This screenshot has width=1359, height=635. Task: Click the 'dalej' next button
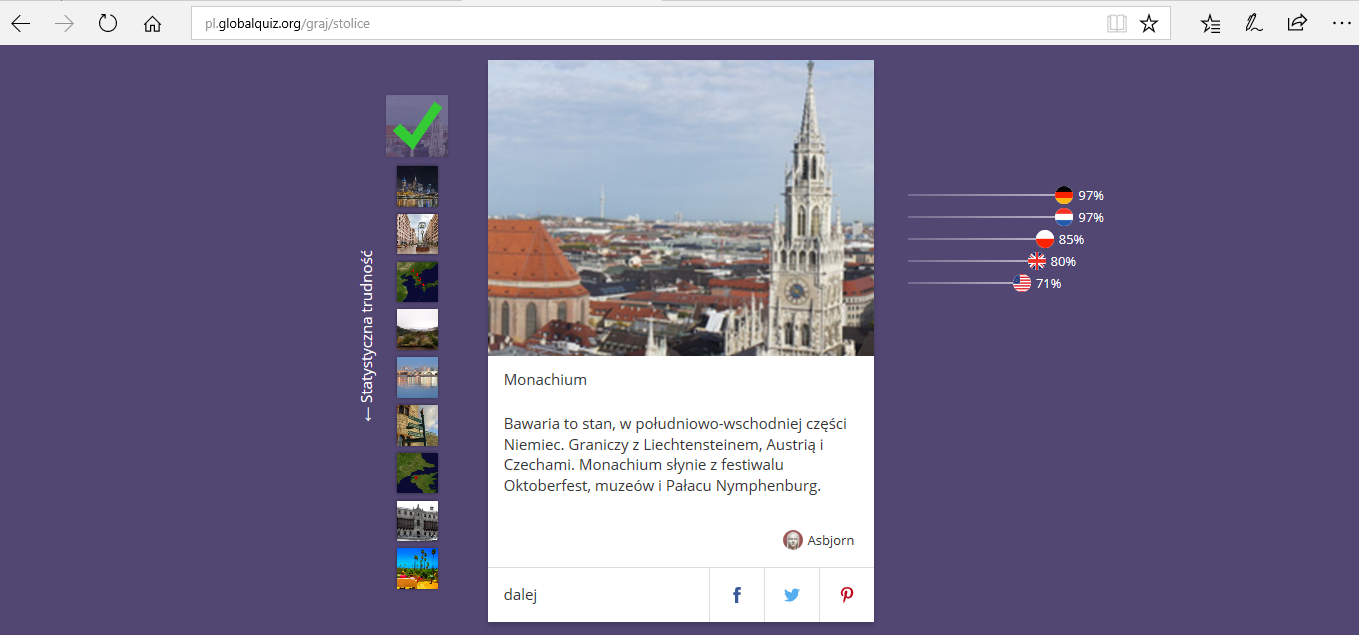[598, 595]
